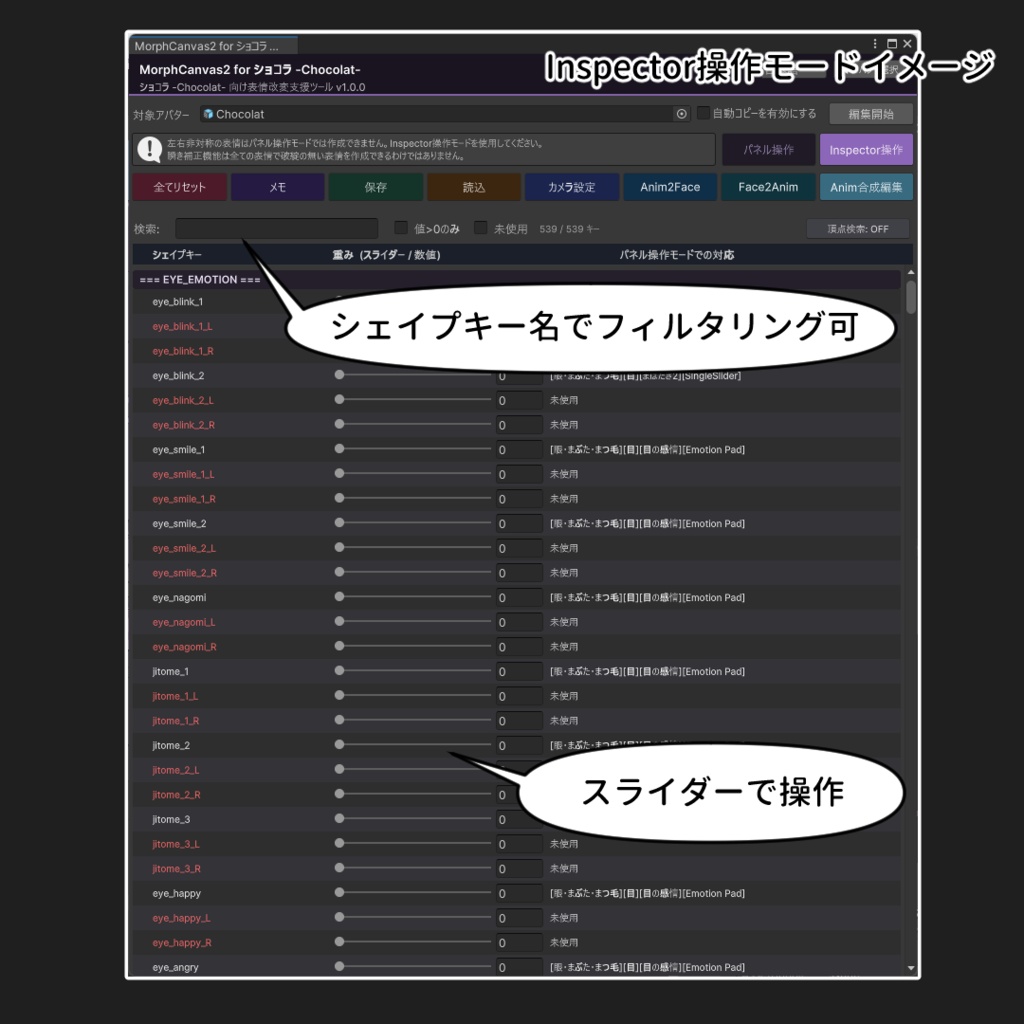Click the パネル操作モードでの対応 column header
The image size is (1024, 1024).
(677, 255)
